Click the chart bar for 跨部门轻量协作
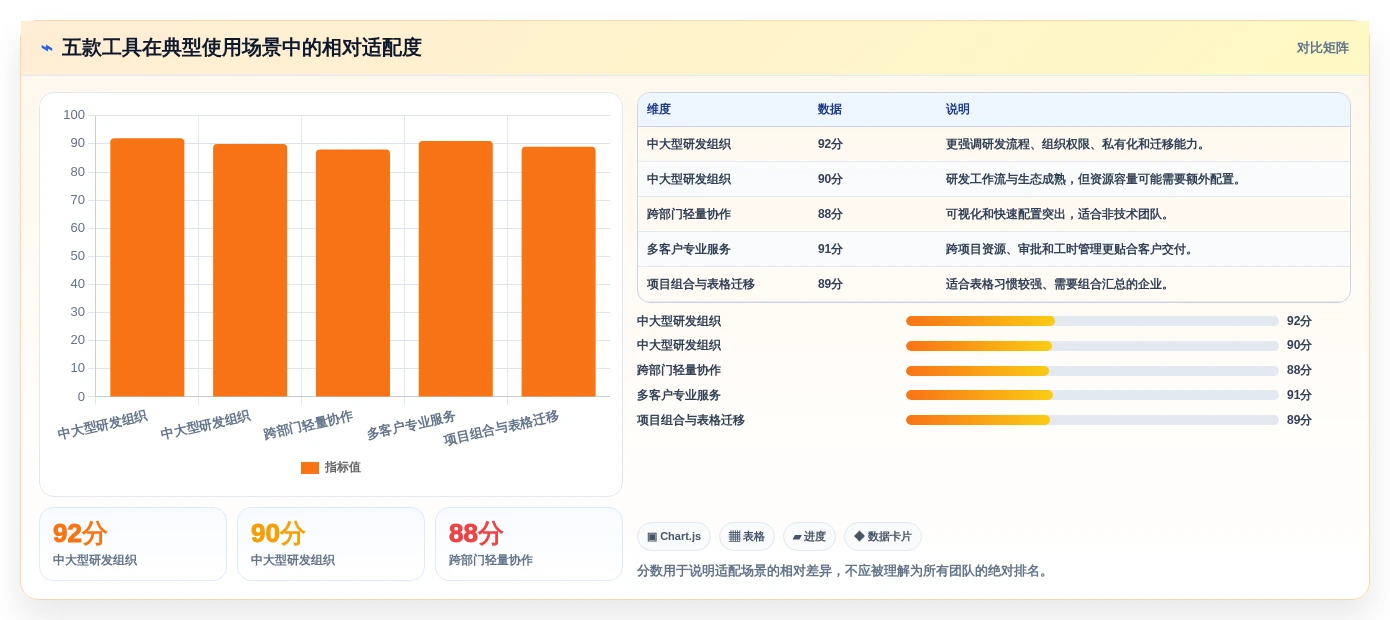The height and width of the screenshot is (620, 1390). coord(353,273)
